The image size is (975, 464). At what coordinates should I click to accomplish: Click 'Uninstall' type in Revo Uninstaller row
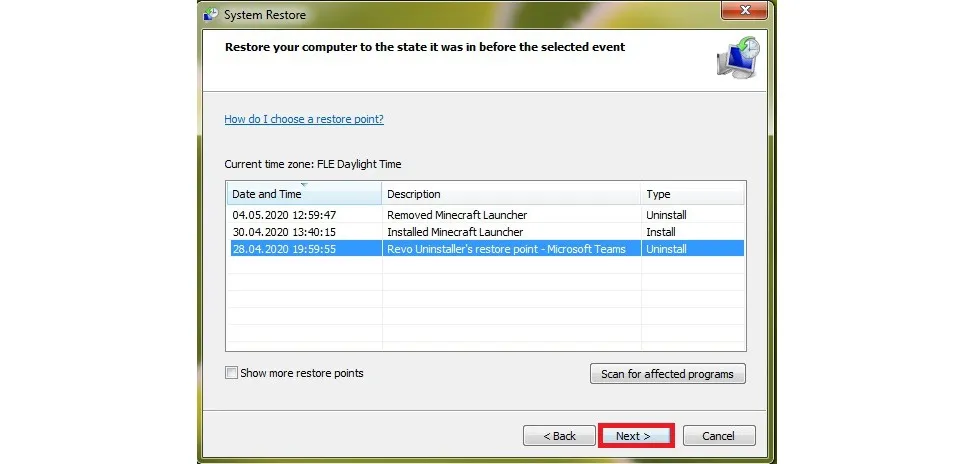coord(666,249)
